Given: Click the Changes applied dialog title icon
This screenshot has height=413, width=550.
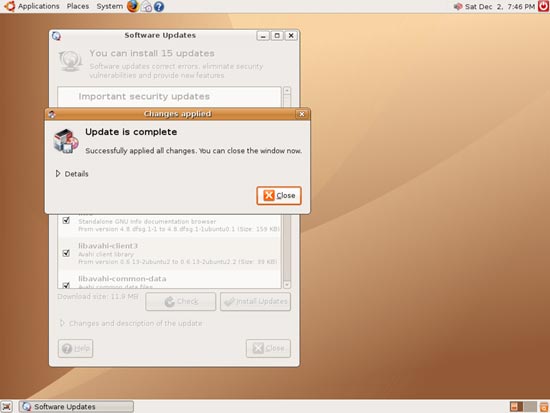Looking at the screenshot, I should point(52,114).
